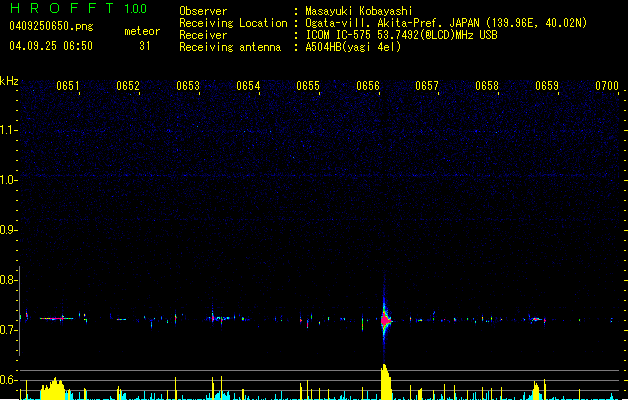Click the 0653 time axis marker
The image size is (629, 400).
(188, 86)
